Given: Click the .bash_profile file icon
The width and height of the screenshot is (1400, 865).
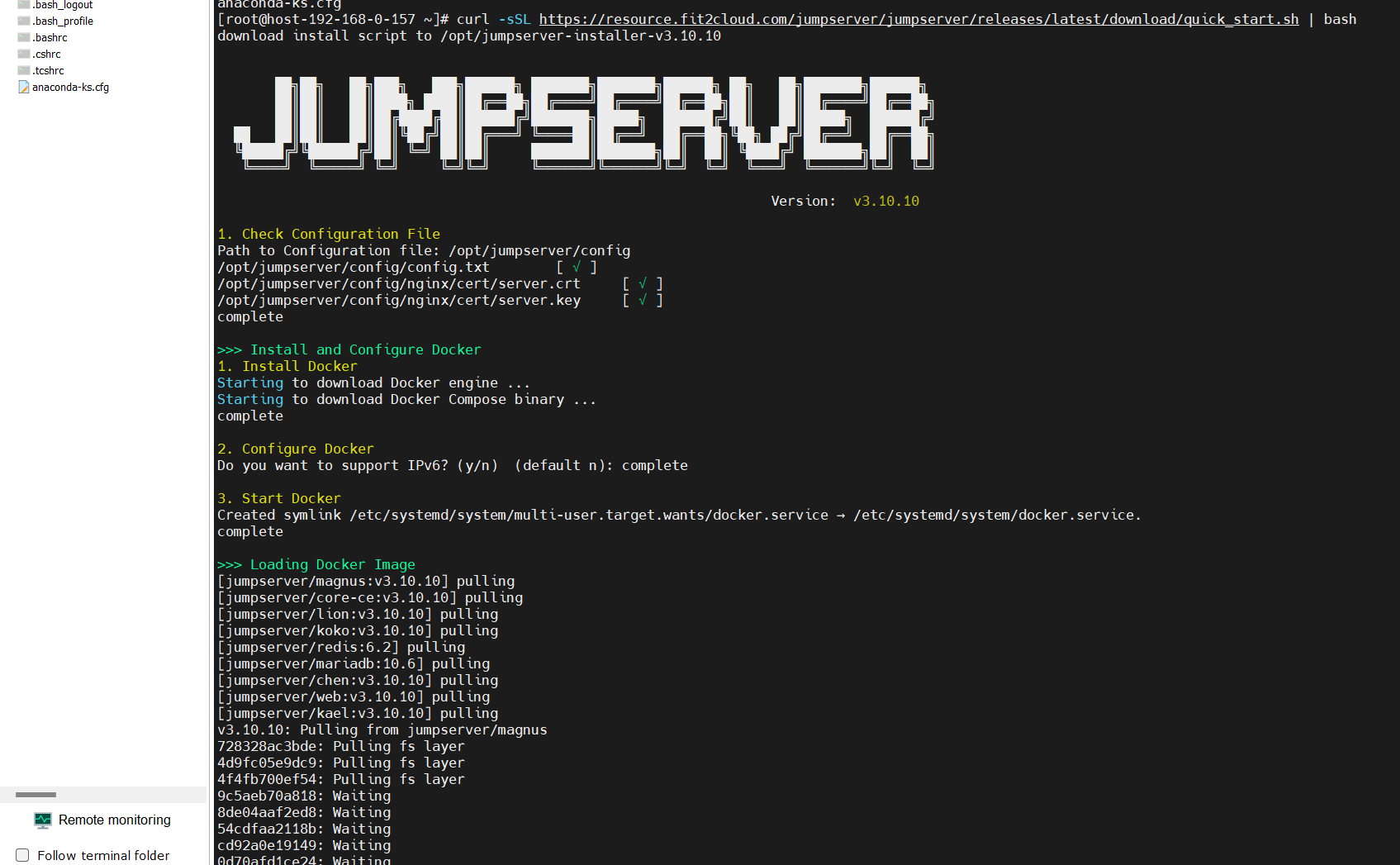Looking at the screenshot, I should [x=24, y=21].
